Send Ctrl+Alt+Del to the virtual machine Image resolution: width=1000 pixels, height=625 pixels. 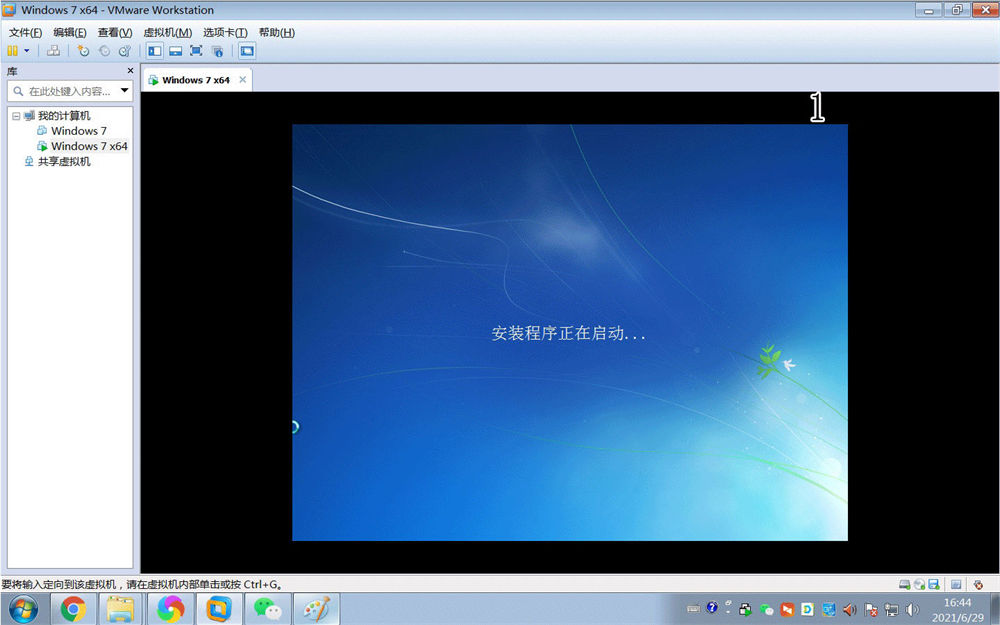[x=54, y=50]
